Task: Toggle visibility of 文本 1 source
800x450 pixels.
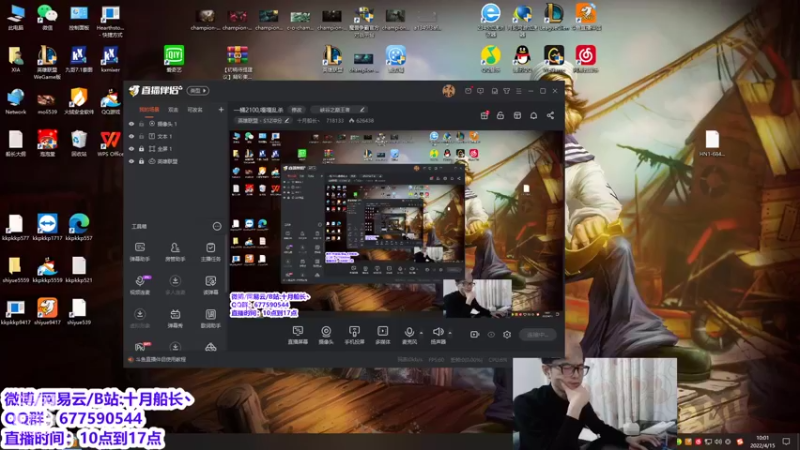Action: click(131, 136)
